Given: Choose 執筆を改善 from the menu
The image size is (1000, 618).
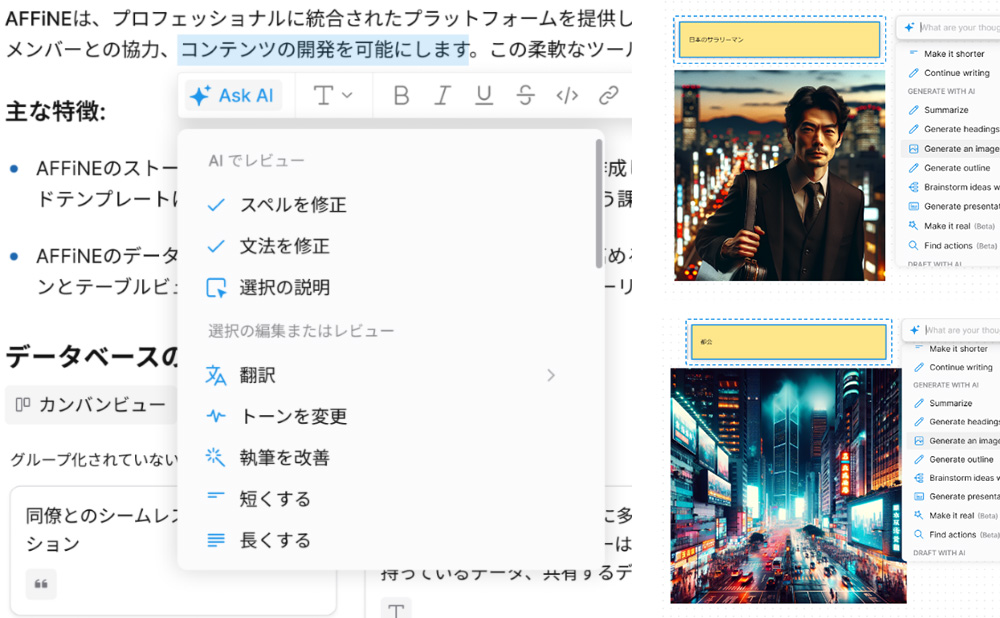Looking at the screenshot, I should 284,458.
